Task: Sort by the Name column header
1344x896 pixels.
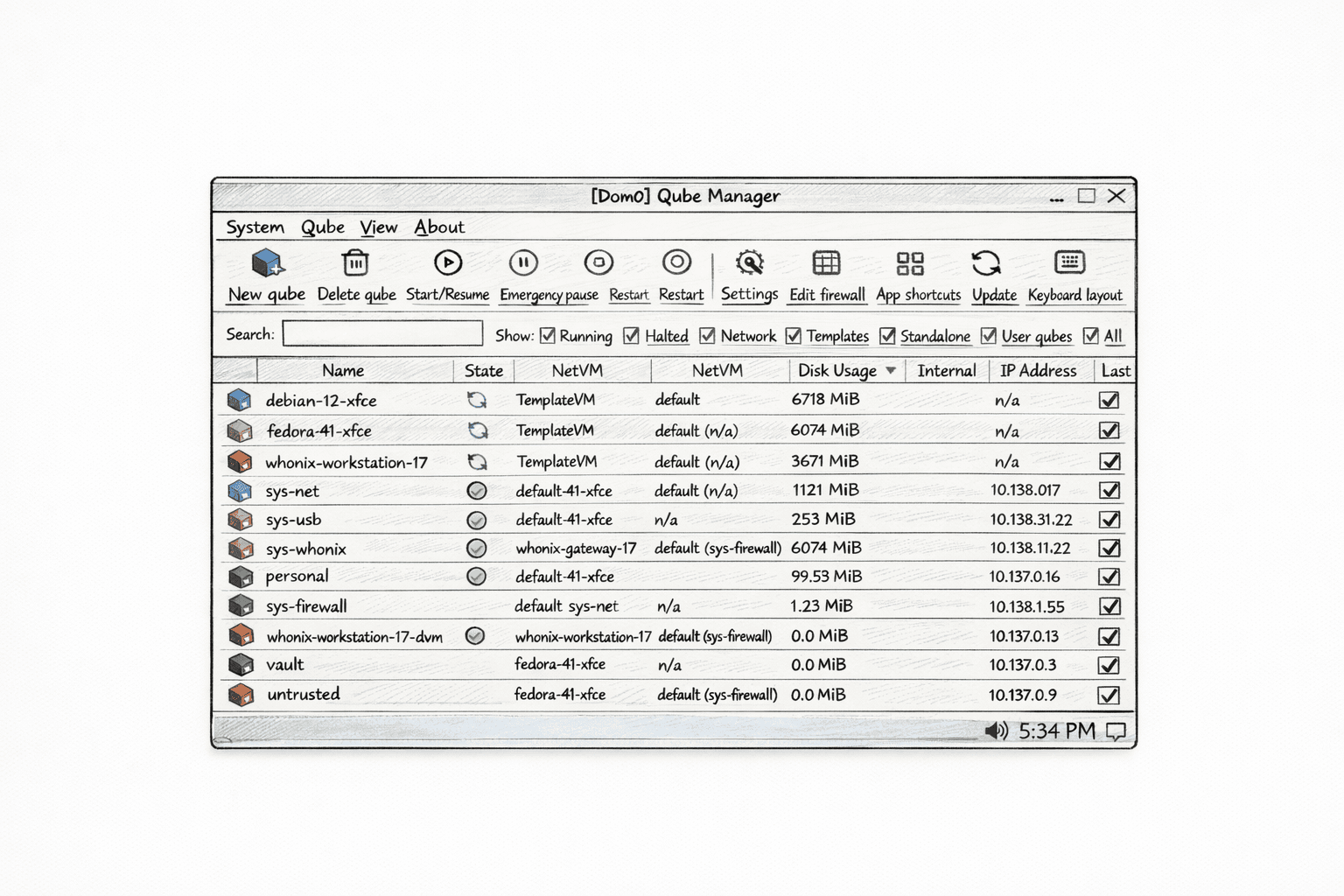Action: pos(343,371)
